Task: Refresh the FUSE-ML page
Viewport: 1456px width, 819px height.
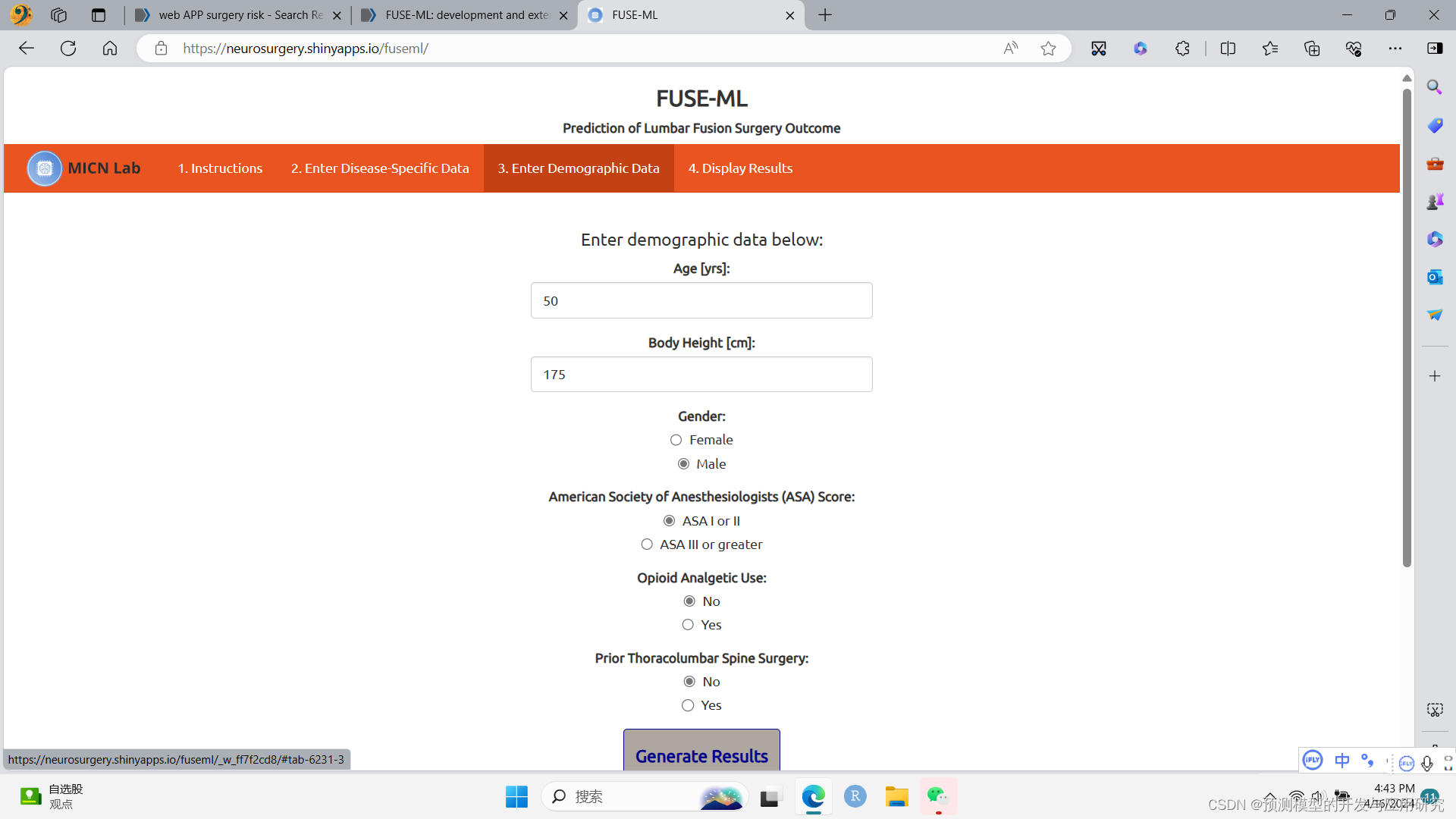Action: (x=68, y=49)
